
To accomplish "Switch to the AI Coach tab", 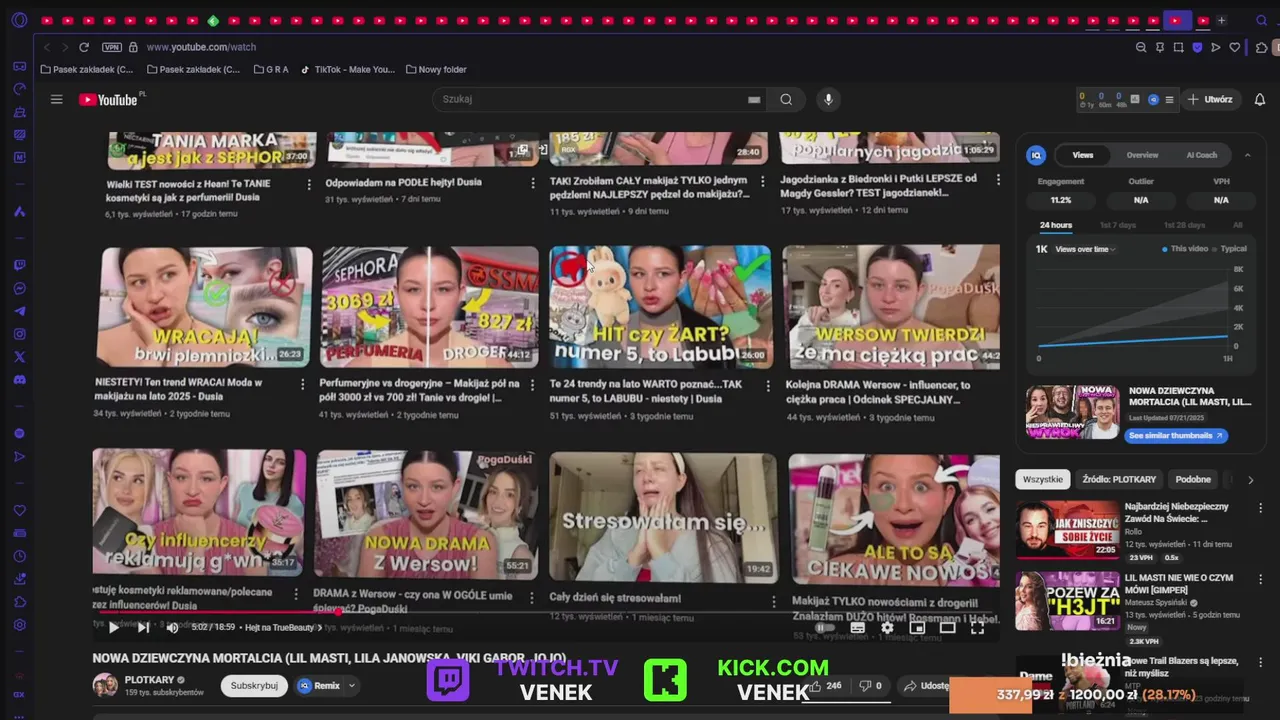I will click(1201, 155).
